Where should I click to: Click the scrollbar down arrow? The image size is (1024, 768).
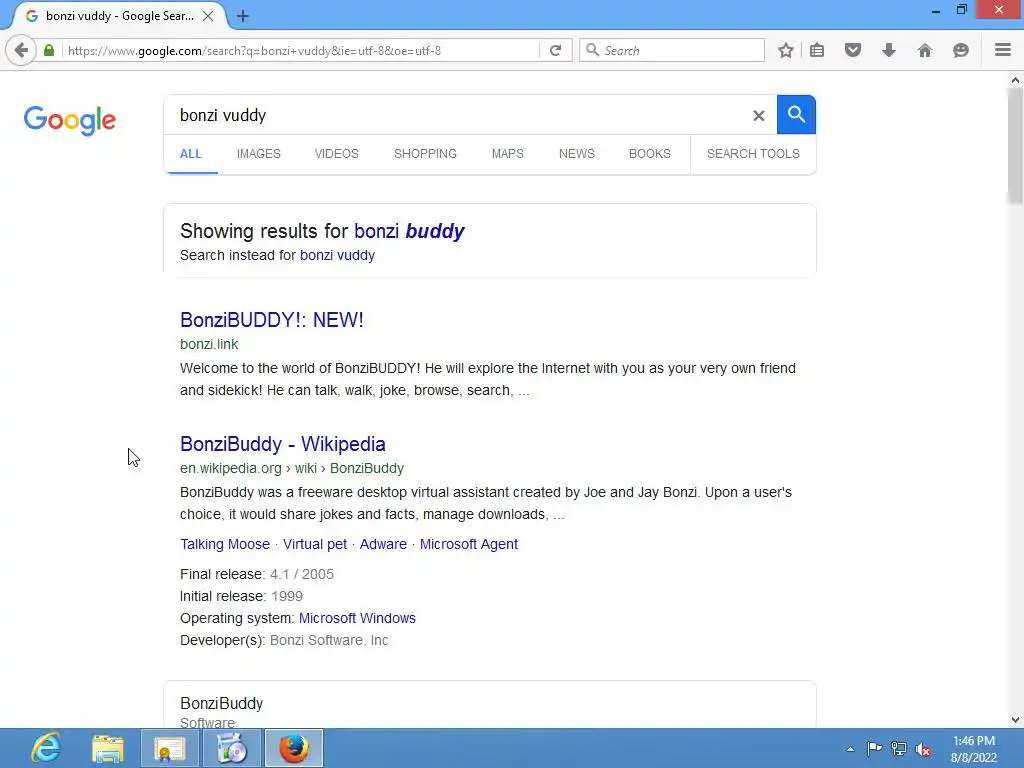click(1015, 720)
